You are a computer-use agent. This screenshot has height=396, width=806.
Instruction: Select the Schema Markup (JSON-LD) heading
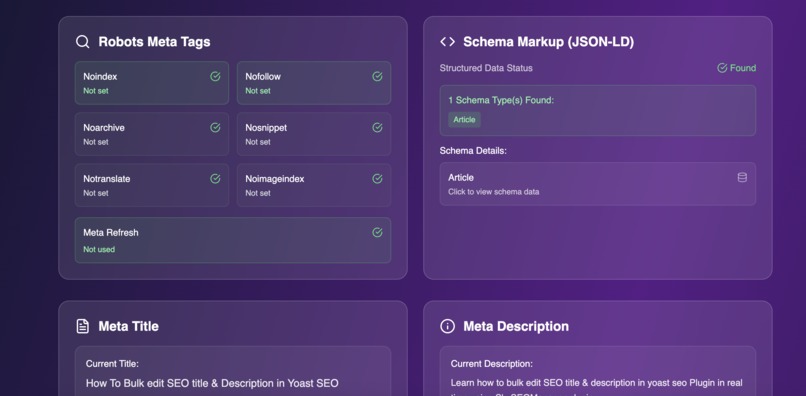coord(548,42)
